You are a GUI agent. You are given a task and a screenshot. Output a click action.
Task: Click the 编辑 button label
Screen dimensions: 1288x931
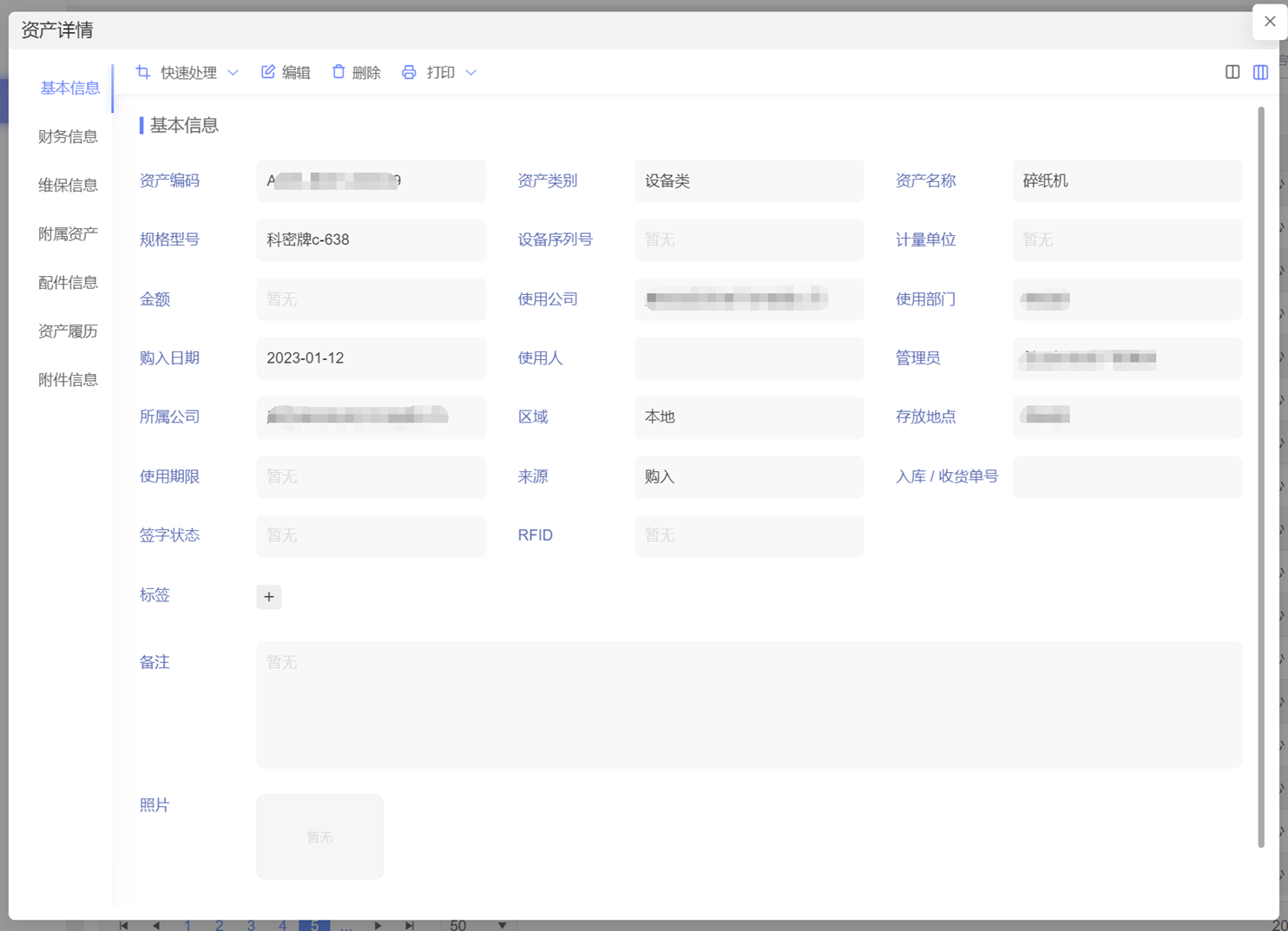296,73
